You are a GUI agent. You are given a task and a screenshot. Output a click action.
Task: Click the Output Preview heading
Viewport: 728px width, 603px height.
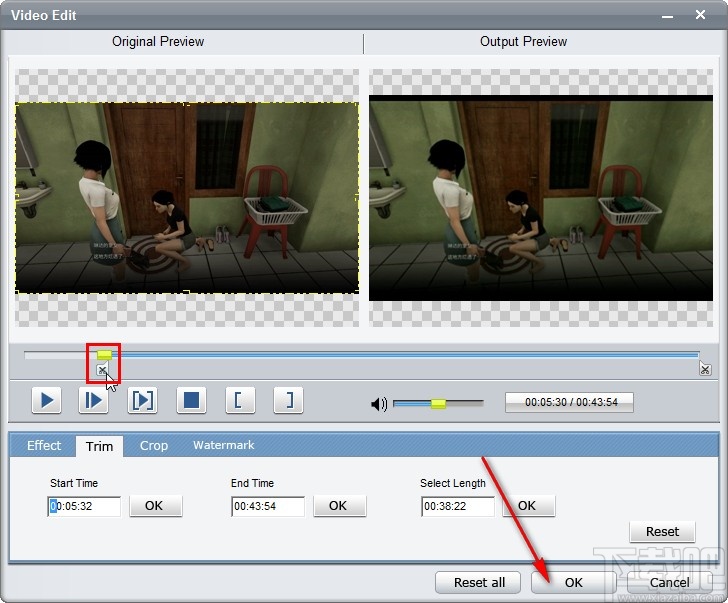523,42
